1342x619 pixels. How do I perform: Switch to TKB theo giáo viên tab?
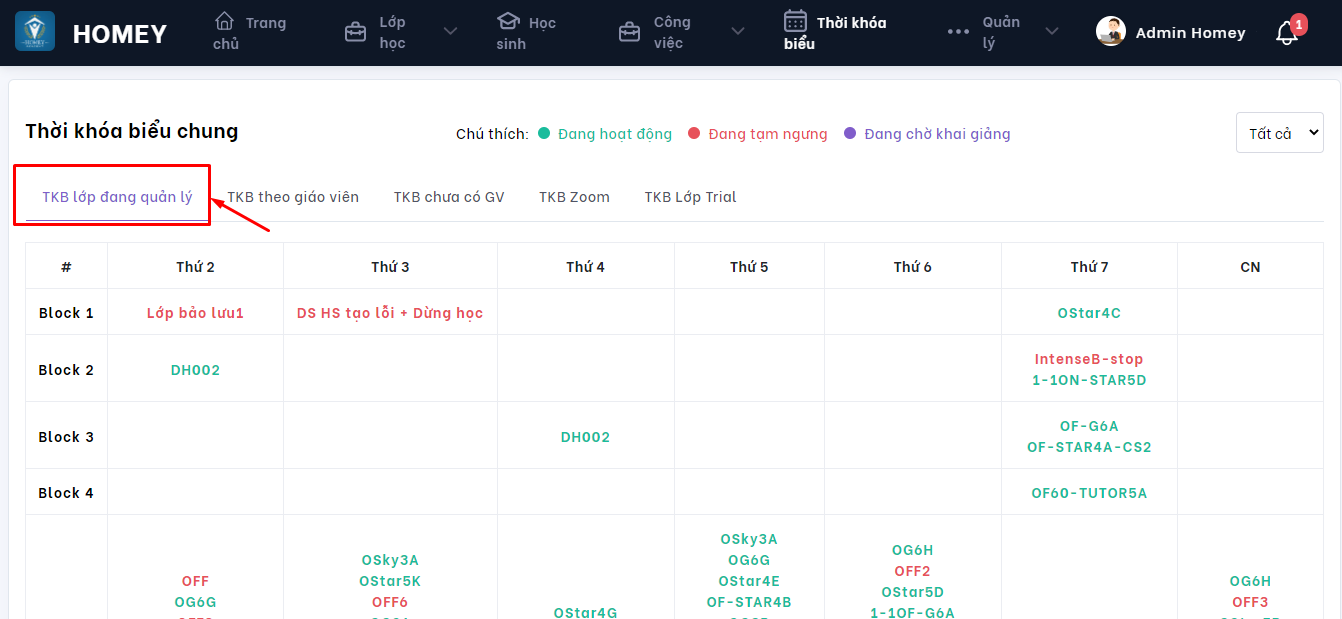(293, 197)
